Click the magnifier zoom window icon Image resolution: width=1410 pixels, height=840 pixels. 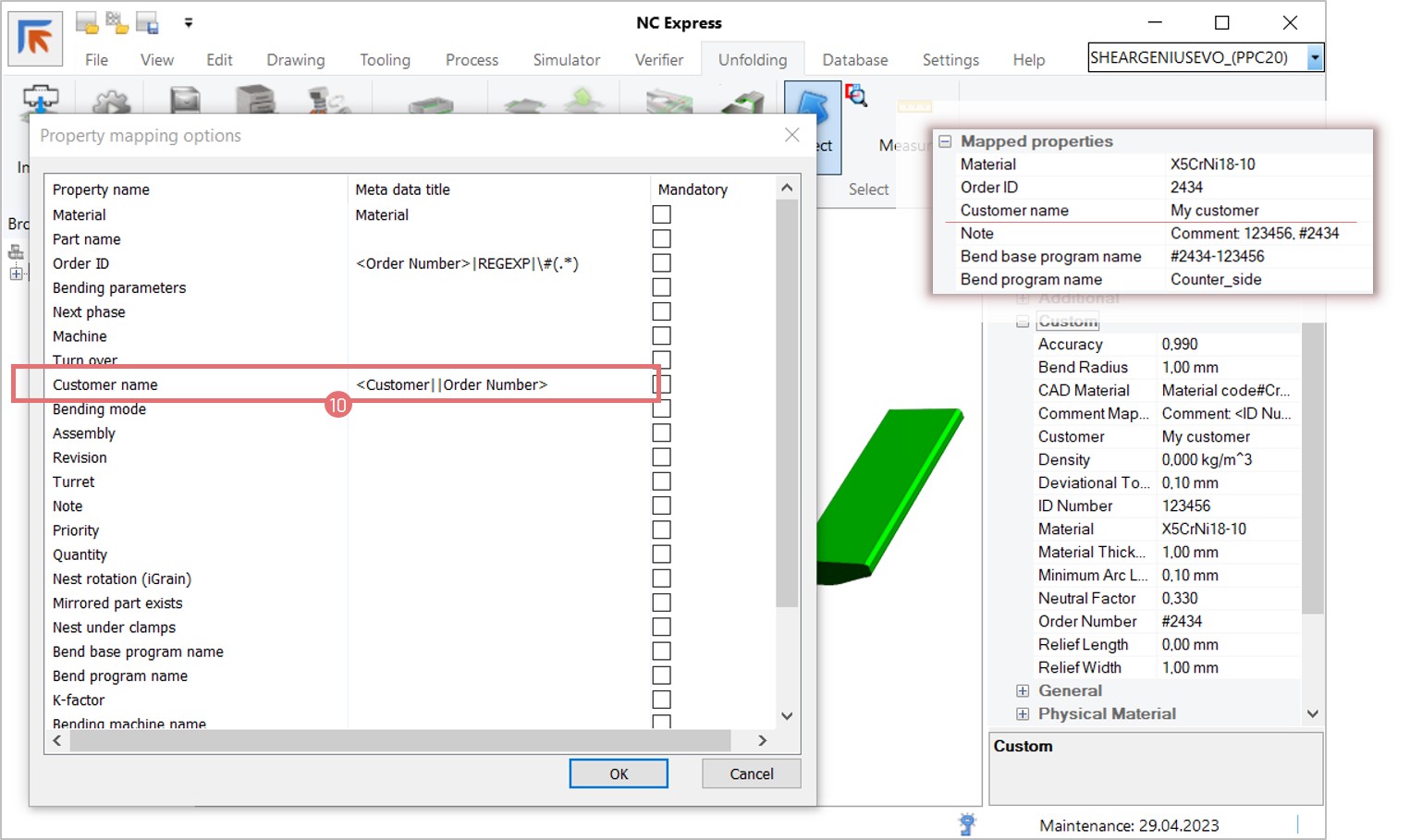[x=856, y=95]
